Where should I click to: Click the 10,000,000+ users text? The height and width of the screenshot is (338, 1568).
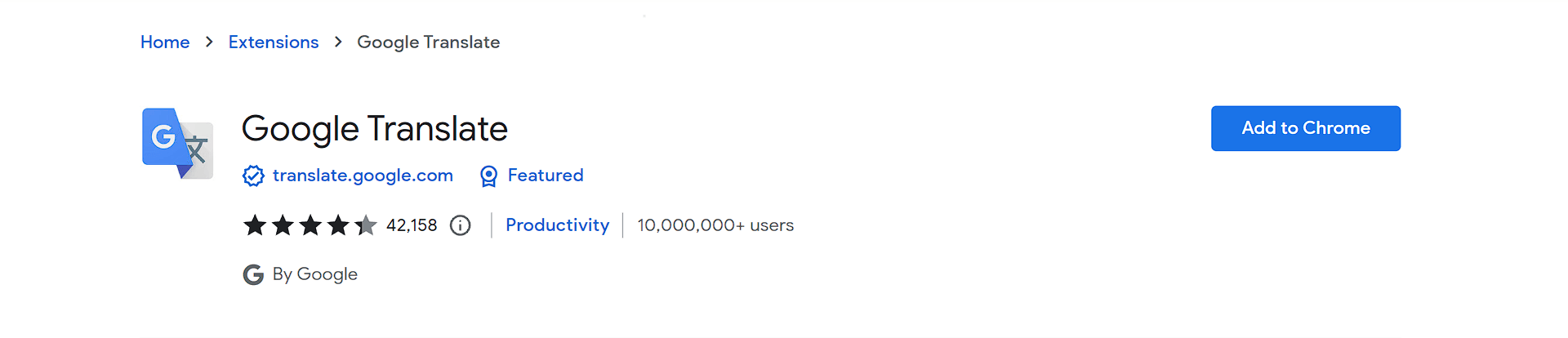pos(715,225)
